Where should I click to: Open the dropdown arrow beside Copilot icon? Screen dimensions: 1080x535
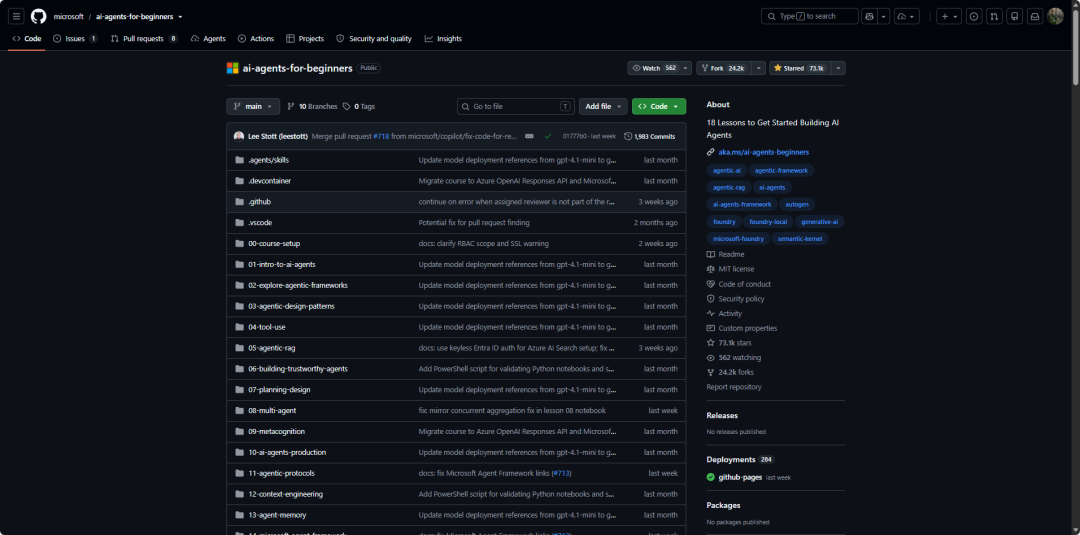click(x=884, y=17)
